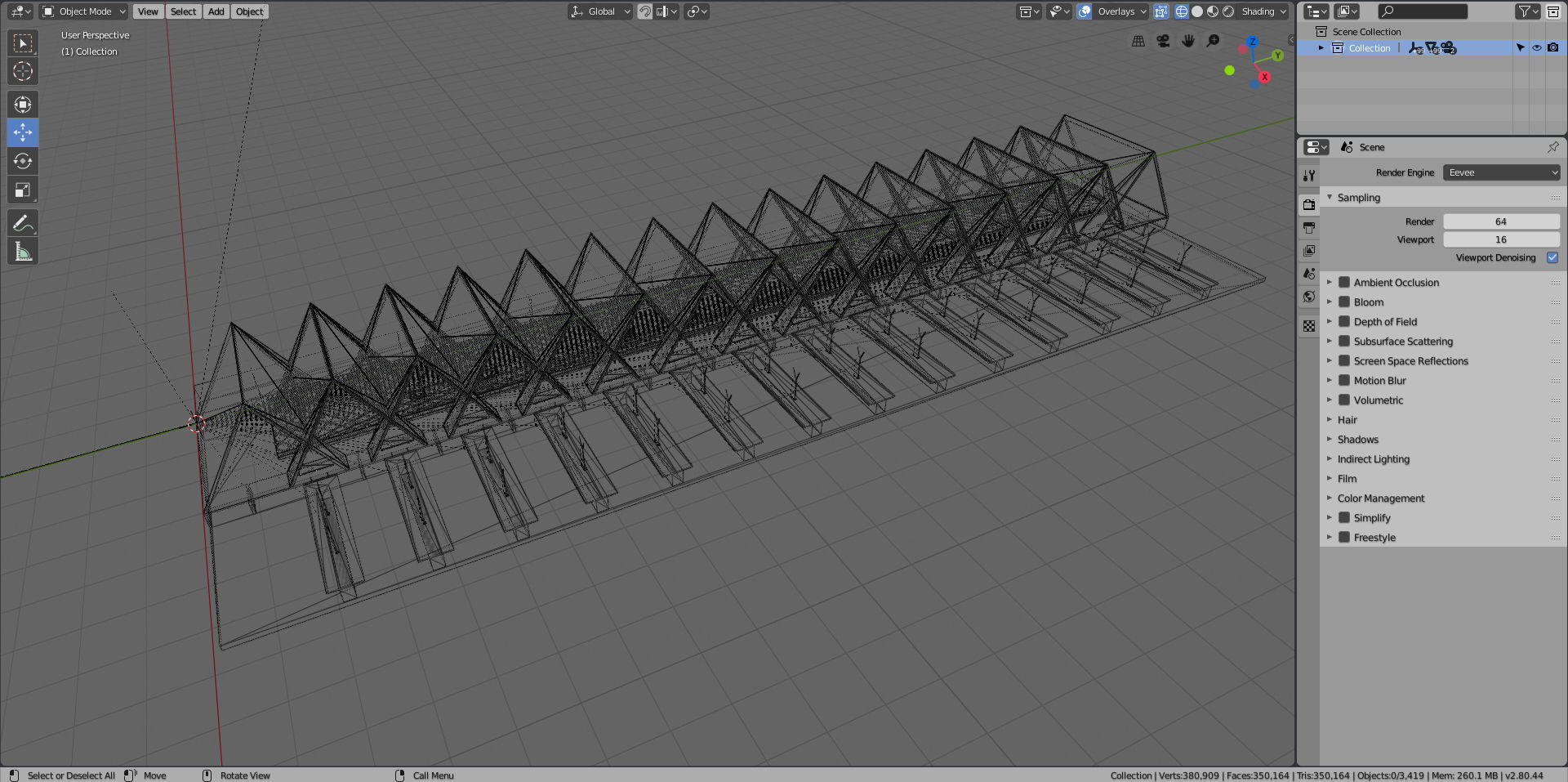Enable Ambient Occlusion checkbox

click(x=1344, y=282)
